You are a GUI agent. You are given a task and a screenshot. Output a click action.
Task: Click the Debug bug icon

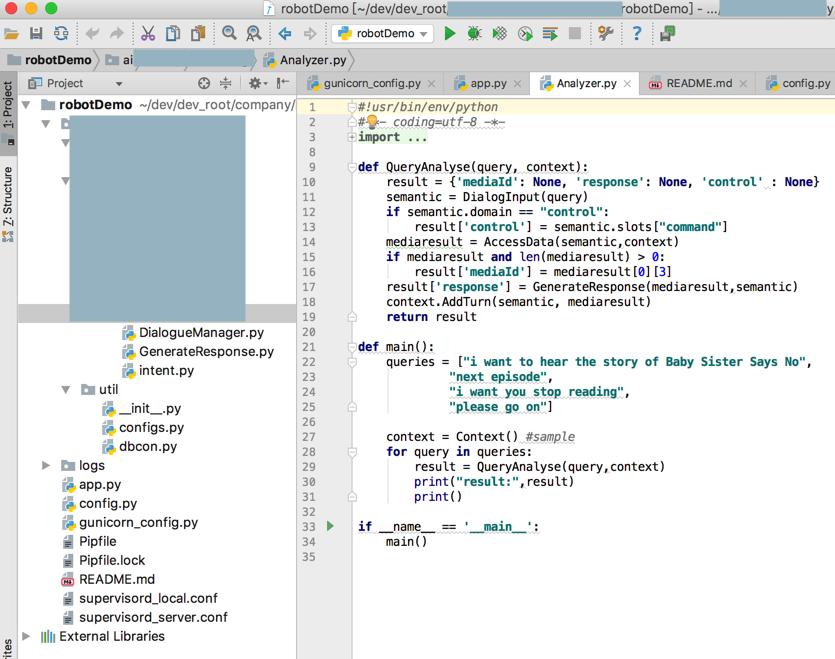[475, 33]
